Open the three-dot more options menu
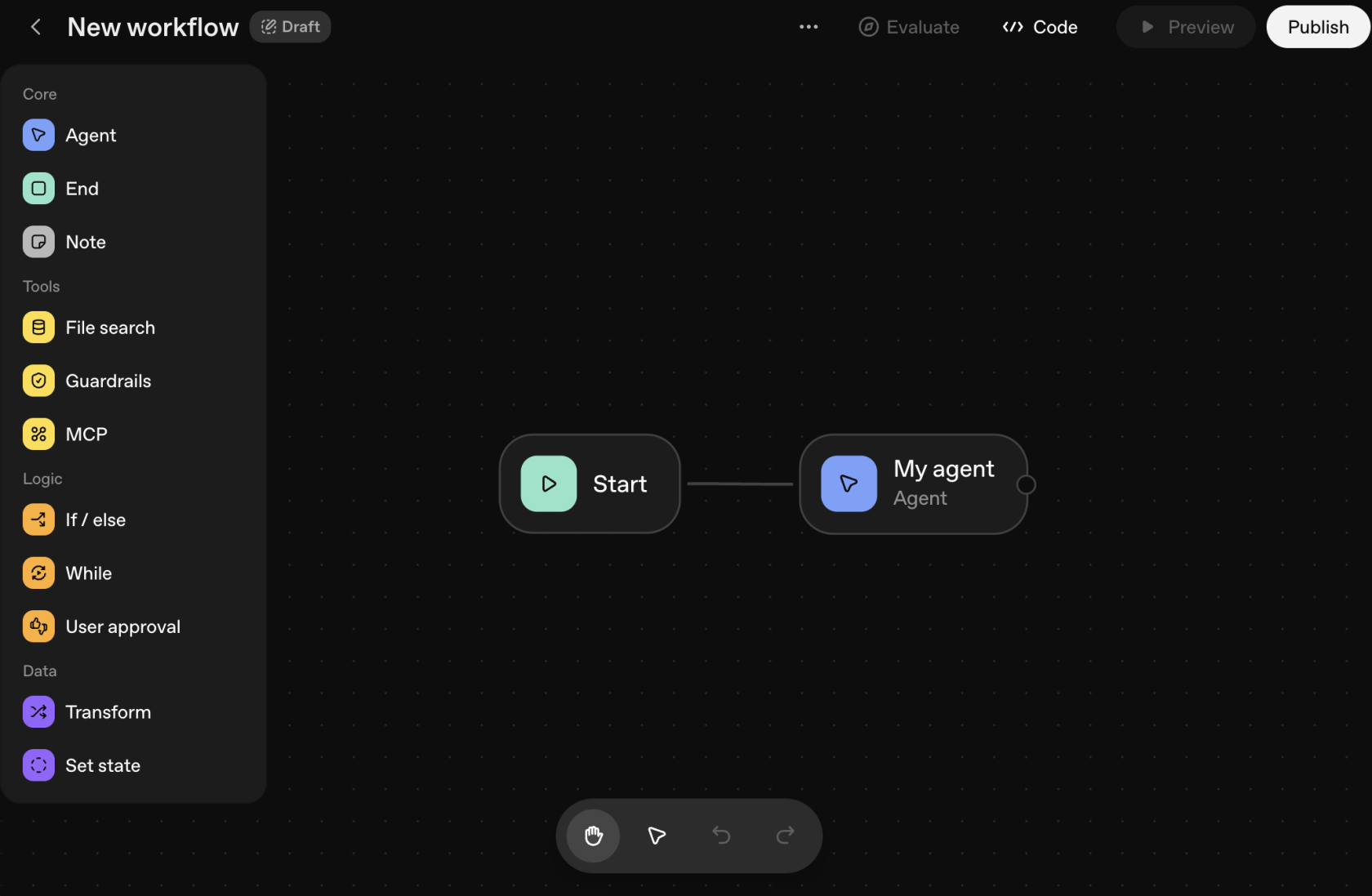1372x896 pixels. (808, 27)
